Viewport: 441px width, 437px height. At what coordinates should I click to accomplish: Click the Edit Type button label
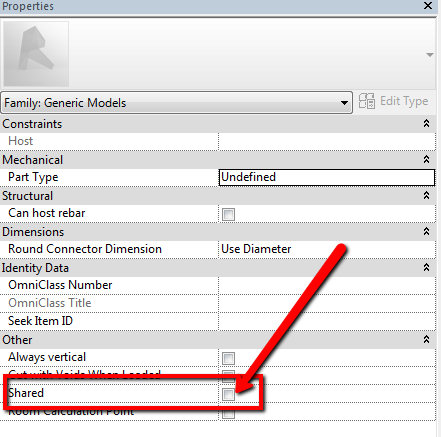404,101
